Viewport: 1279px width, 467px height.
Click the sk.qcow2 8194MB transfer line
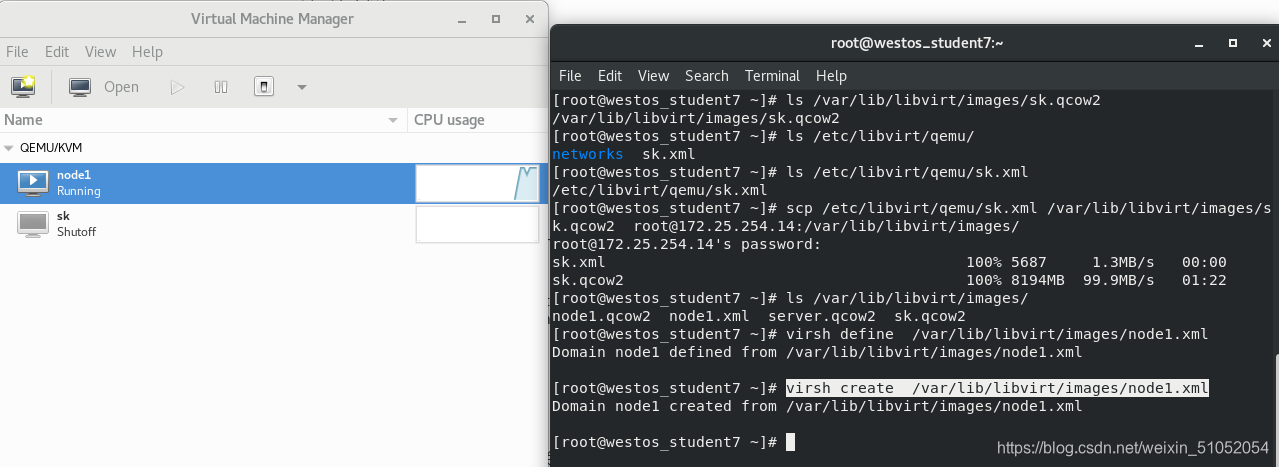pos(889,280)
